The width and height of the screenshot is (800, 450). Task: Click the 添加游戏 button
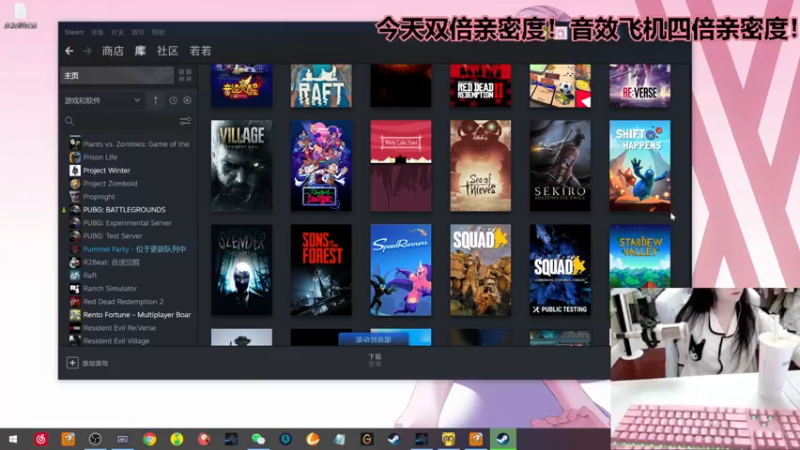click(x=88, y=363)
